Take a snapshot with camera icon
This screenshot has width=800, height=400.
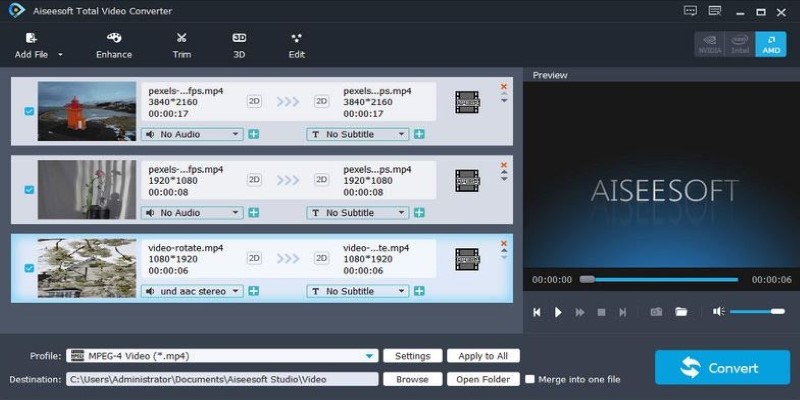(x=656, y=312)
